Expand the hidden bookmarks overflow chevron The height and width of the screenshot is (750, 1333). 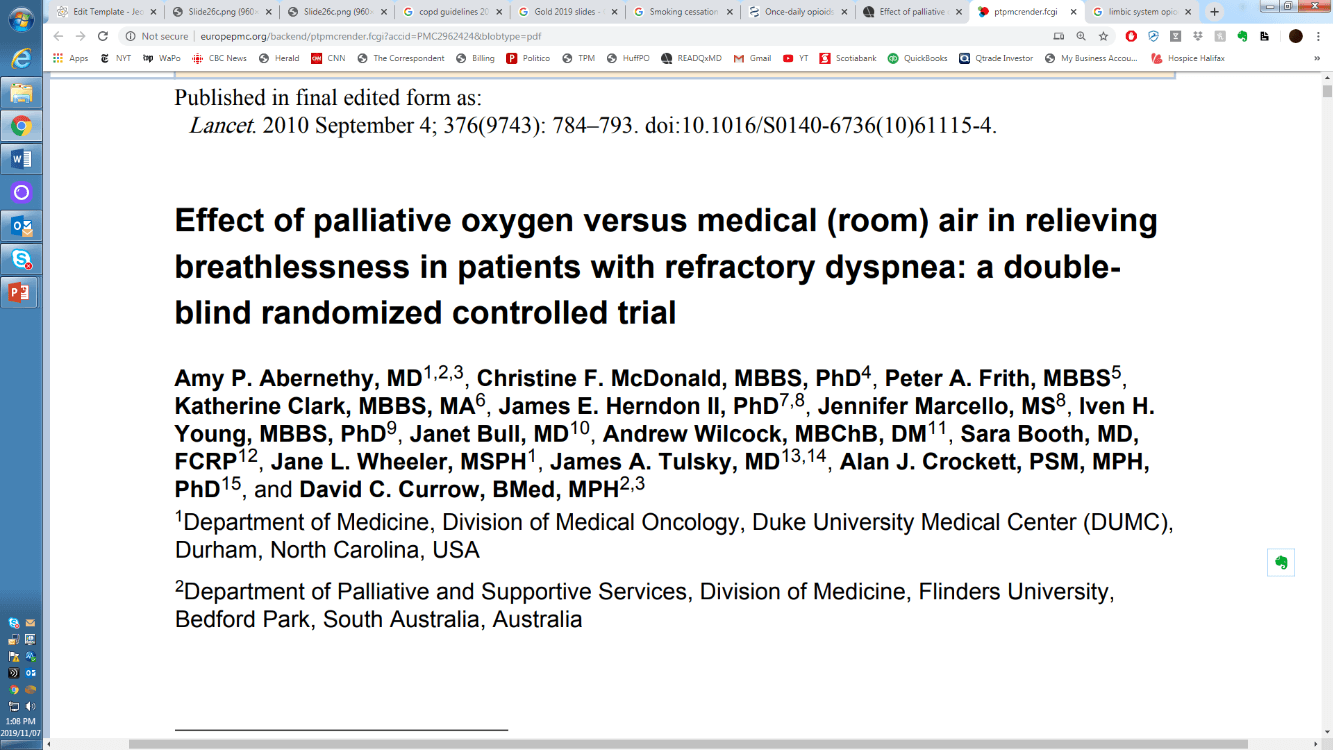pos(1317,58)
